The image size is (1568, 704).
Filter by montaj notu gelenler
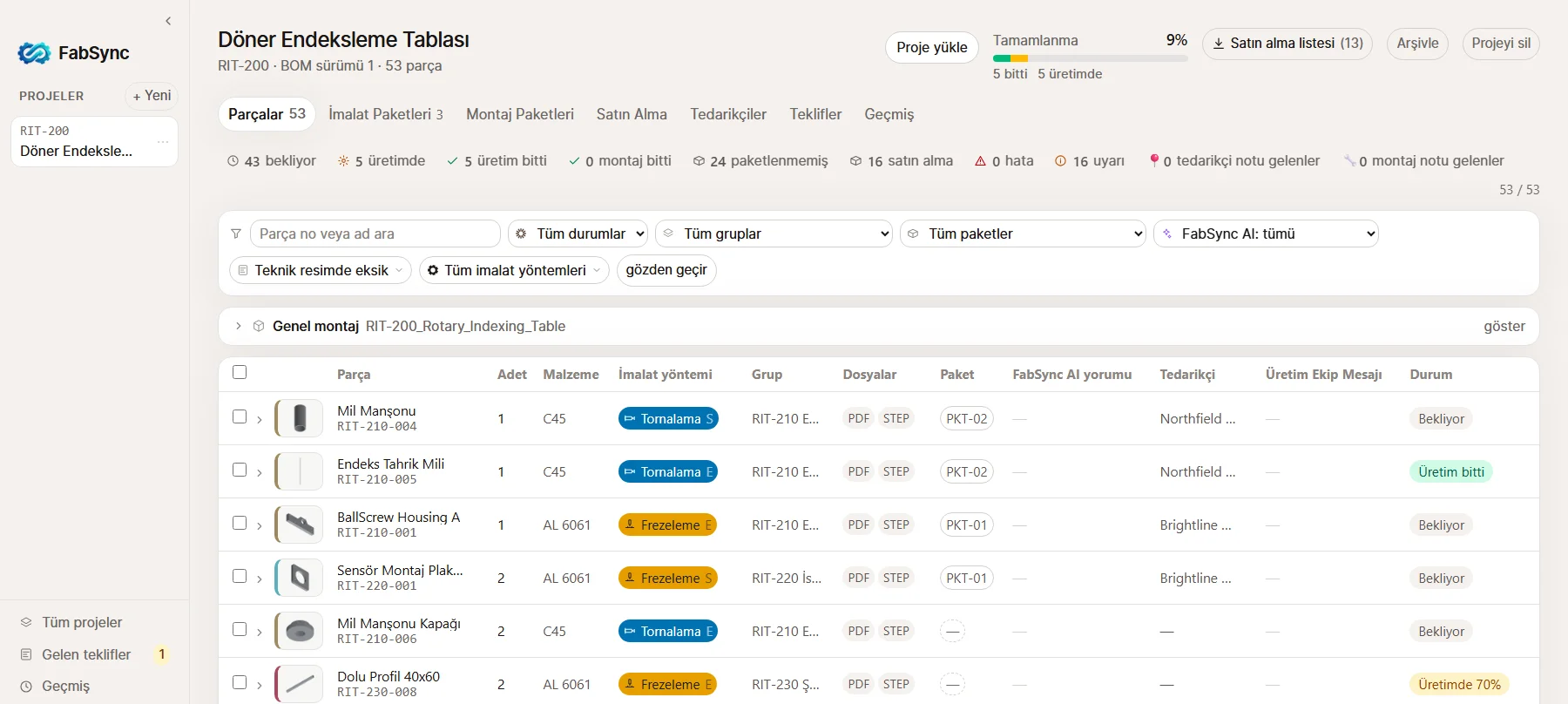pyautogui.click(x=1424, y=161)
